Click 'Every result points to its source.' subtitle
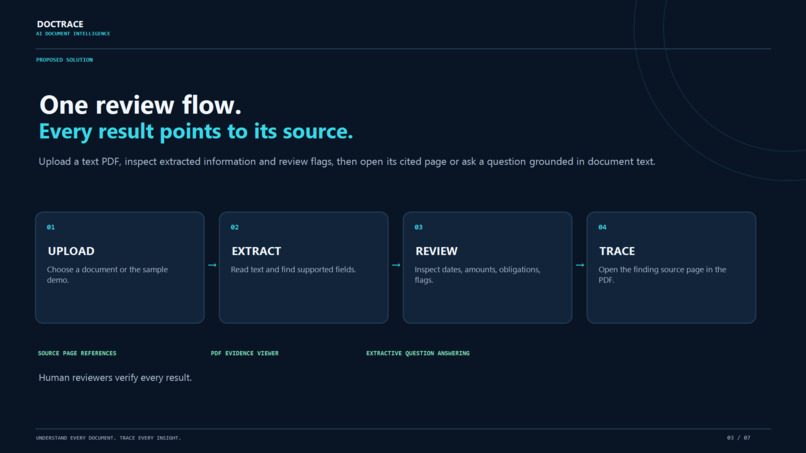The width and height of the screenshot is (806, 453). click(196, 132)
